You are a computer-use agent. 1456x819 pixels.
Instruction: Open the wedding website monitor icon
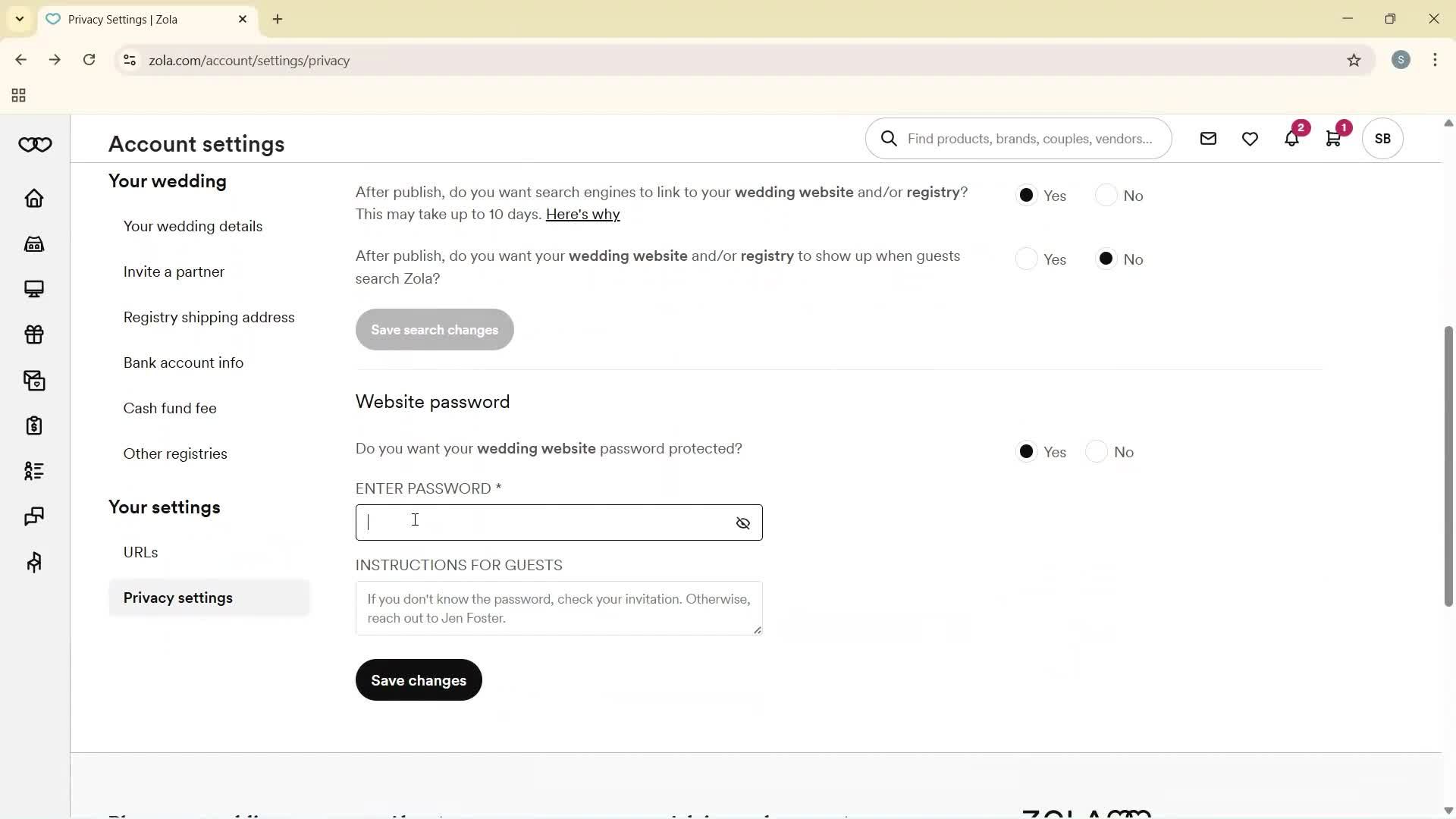click(x=33, y=288)
